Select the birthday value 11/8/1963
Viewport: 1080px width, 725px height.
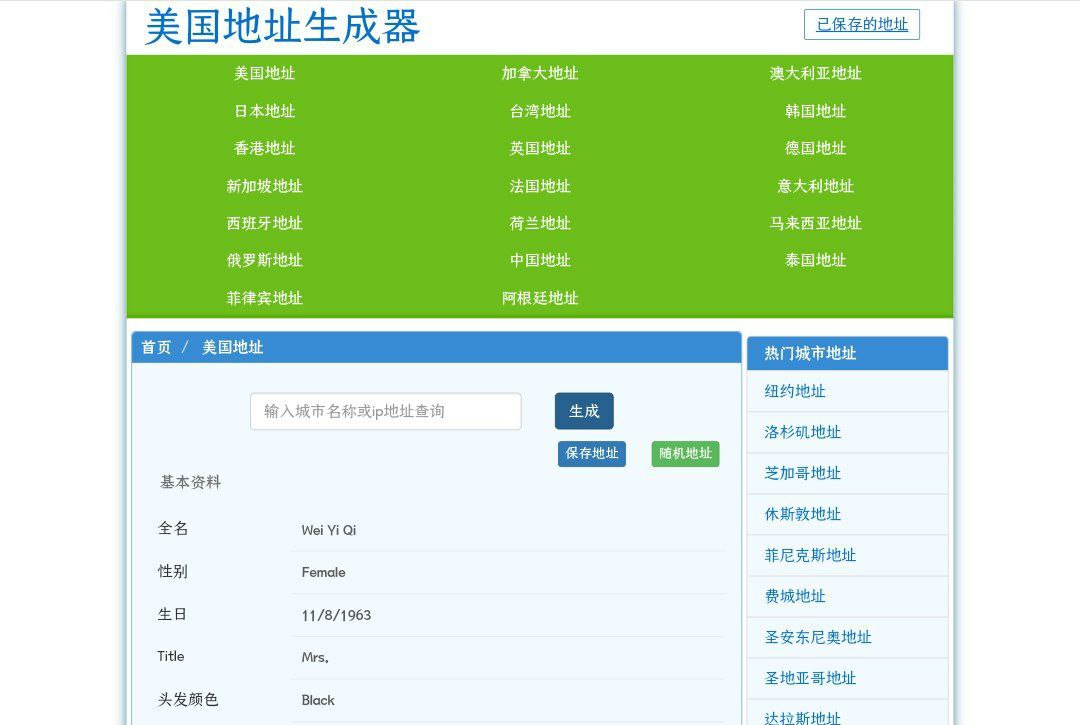click(336, 616)
